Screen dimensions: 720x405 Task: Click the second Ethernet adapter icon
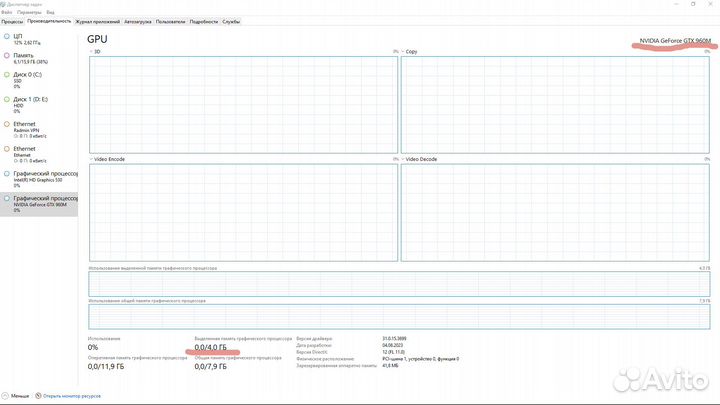pyautogui.click(x=7, y=149)
